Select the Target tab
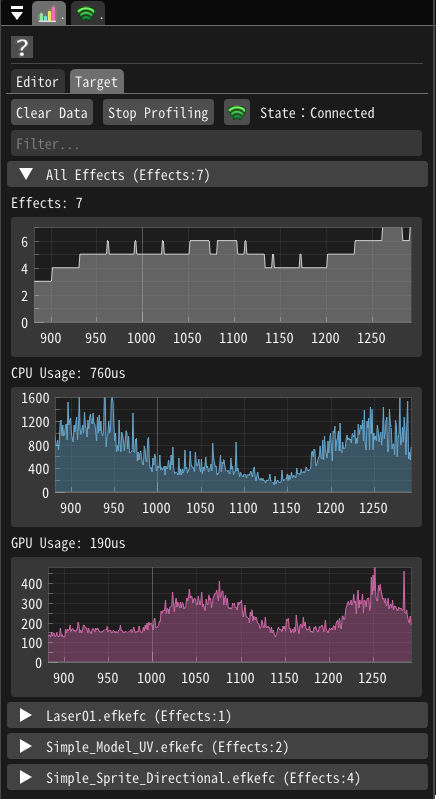 click(97, 82)
